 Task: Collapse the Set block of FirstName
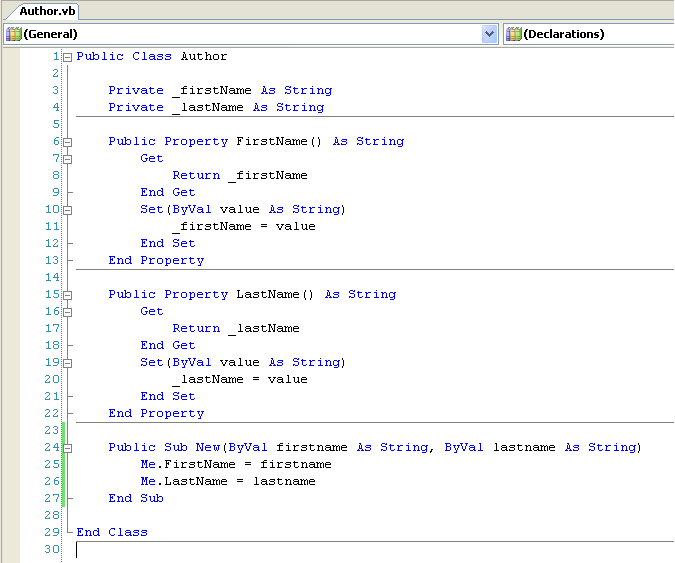[68, 210]
